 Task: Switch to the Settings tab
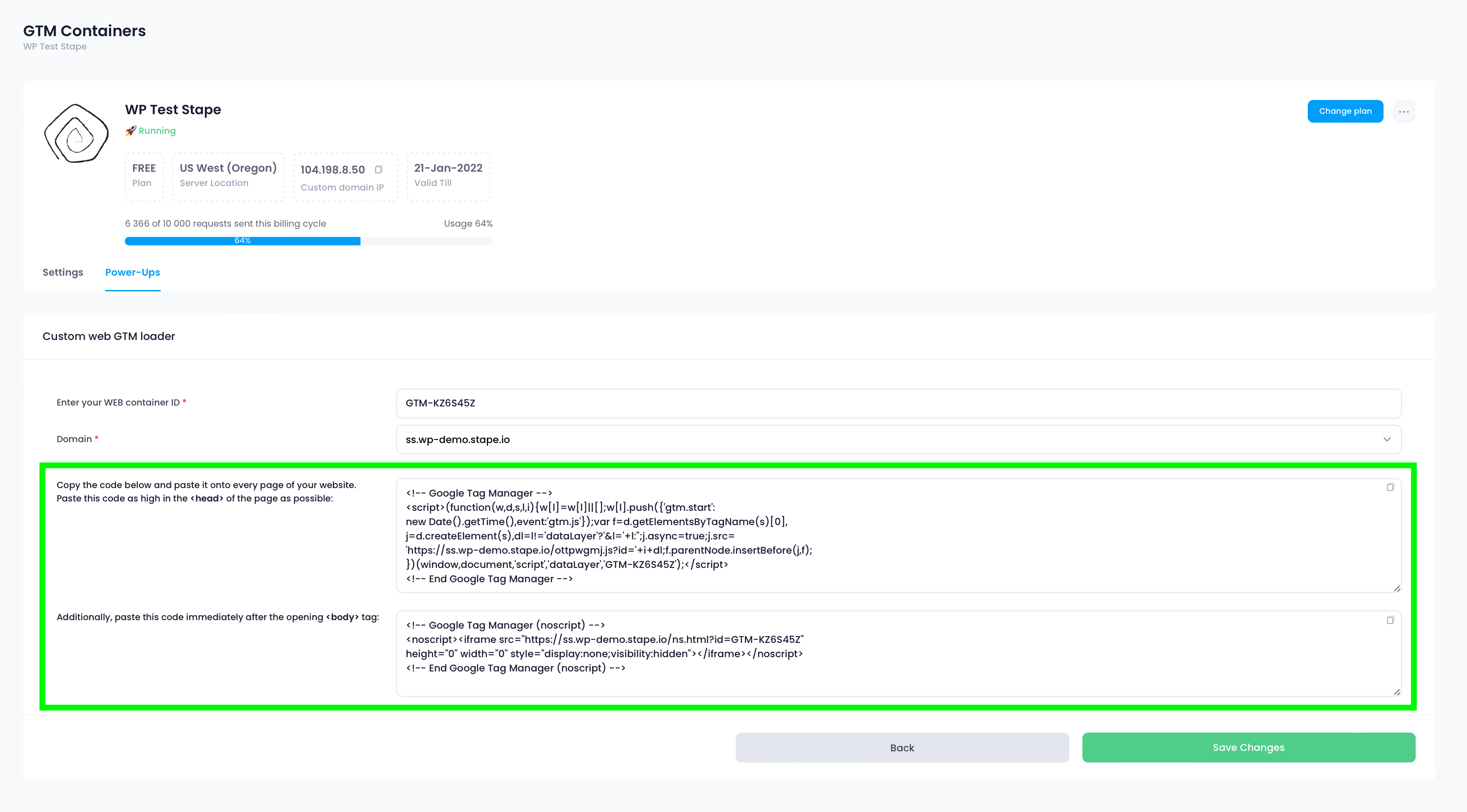(62, 272)
